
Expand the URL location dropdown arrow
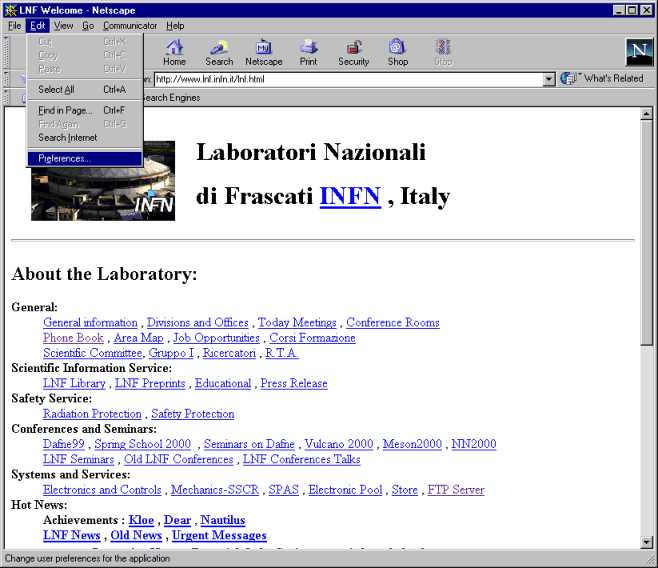548,79
